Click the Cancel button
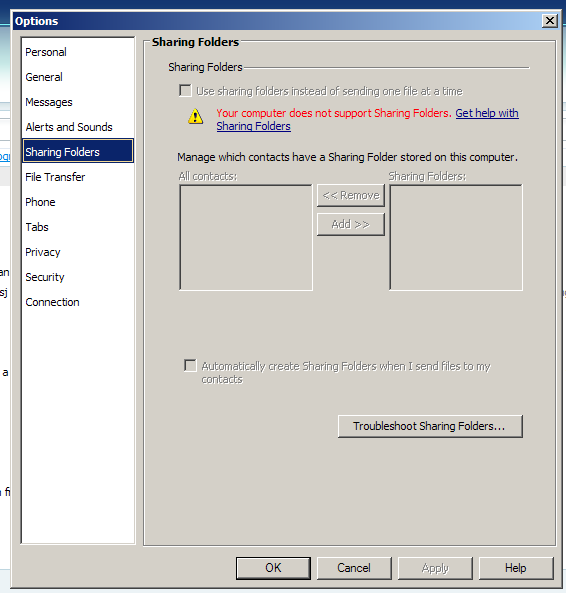Screen dimensions: 566x593 click(x=354, y=568)
